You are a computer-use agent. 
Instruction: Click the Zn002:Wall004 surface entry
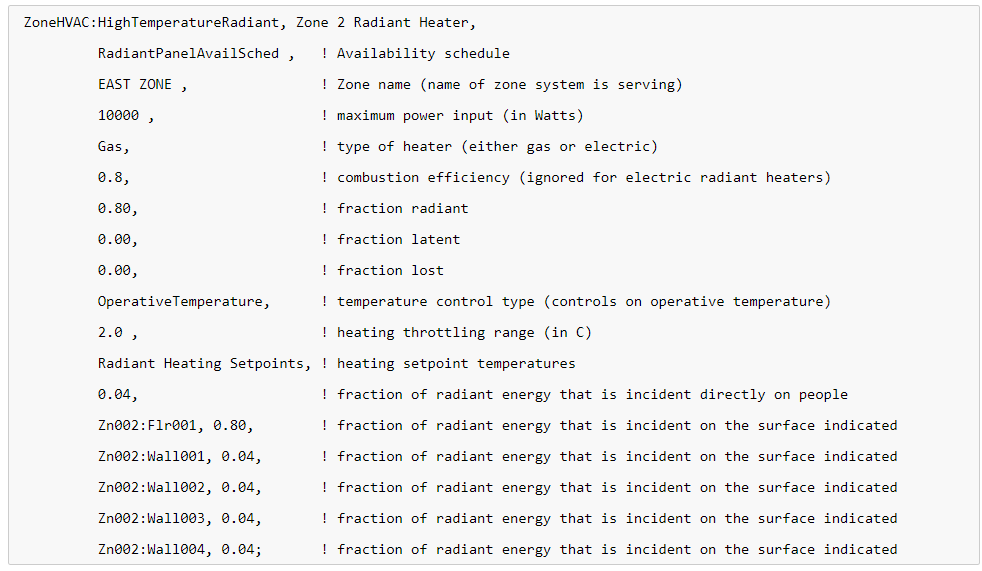coord(151,549)
